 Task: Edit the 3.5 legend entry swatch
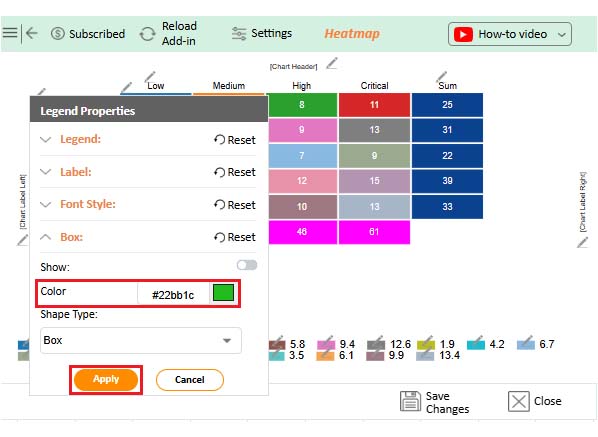pos(276,356)
